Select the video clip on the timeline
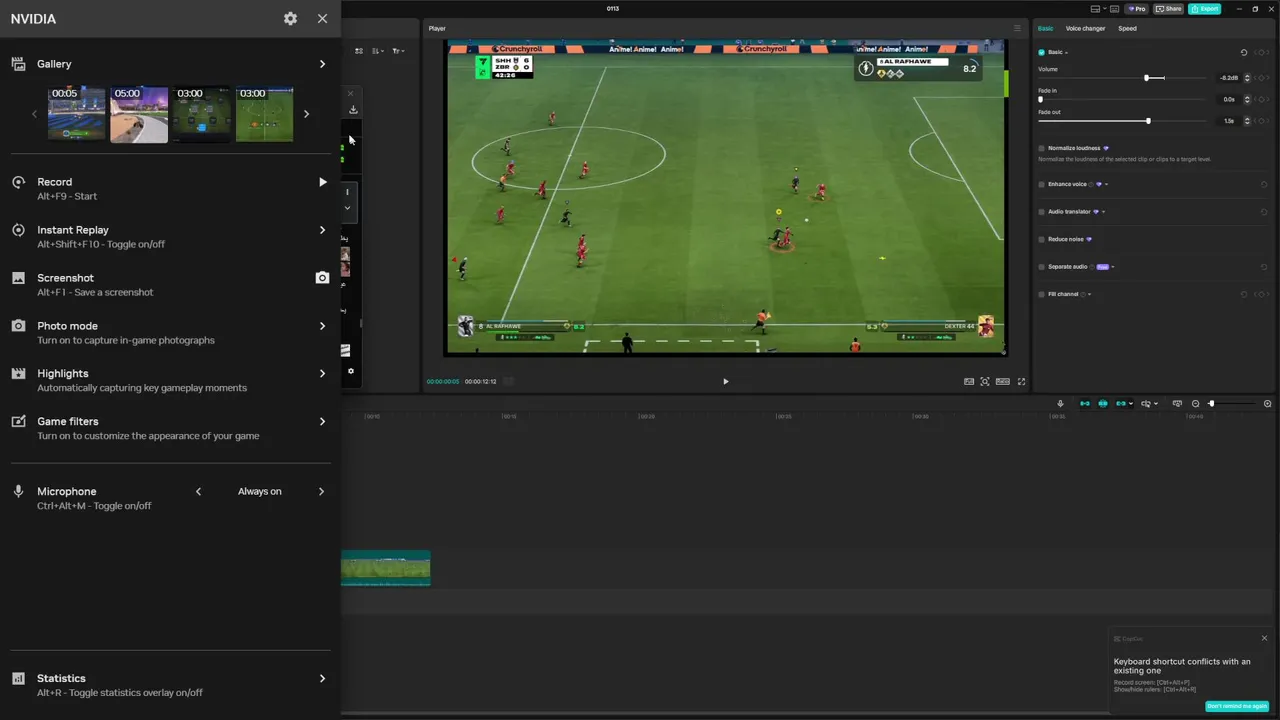The height and width of the screenshot is (720, 1280). point(386,568)
